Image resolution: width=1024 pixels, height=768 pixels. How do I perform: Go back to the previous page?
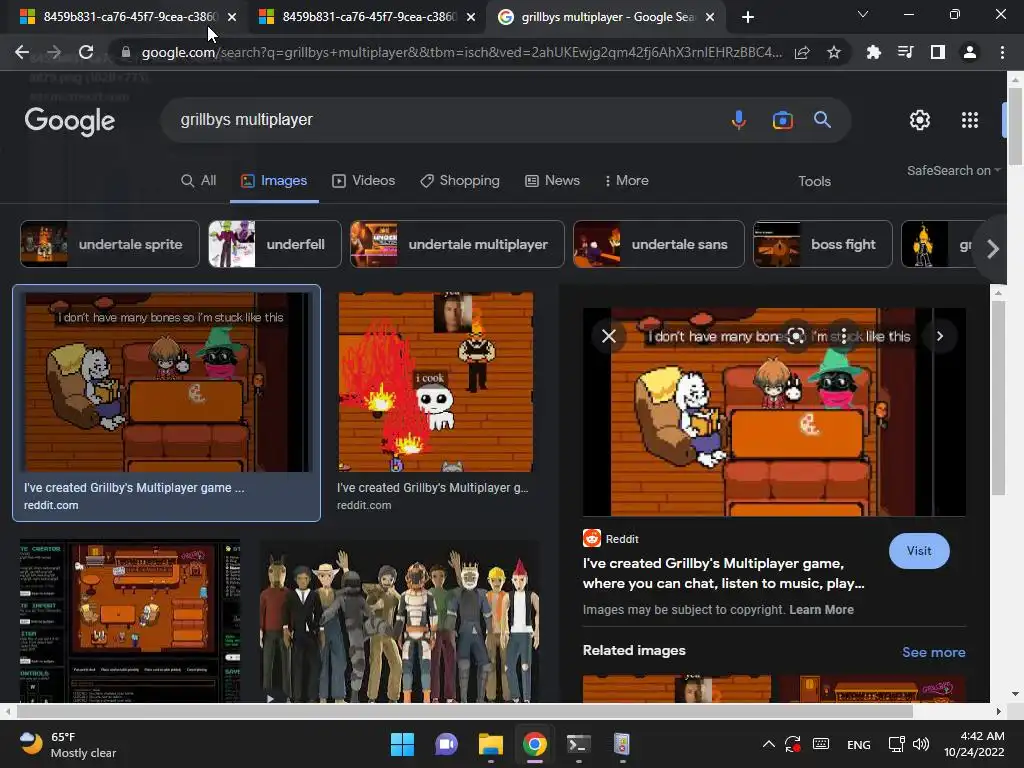[x=22, y=52]
